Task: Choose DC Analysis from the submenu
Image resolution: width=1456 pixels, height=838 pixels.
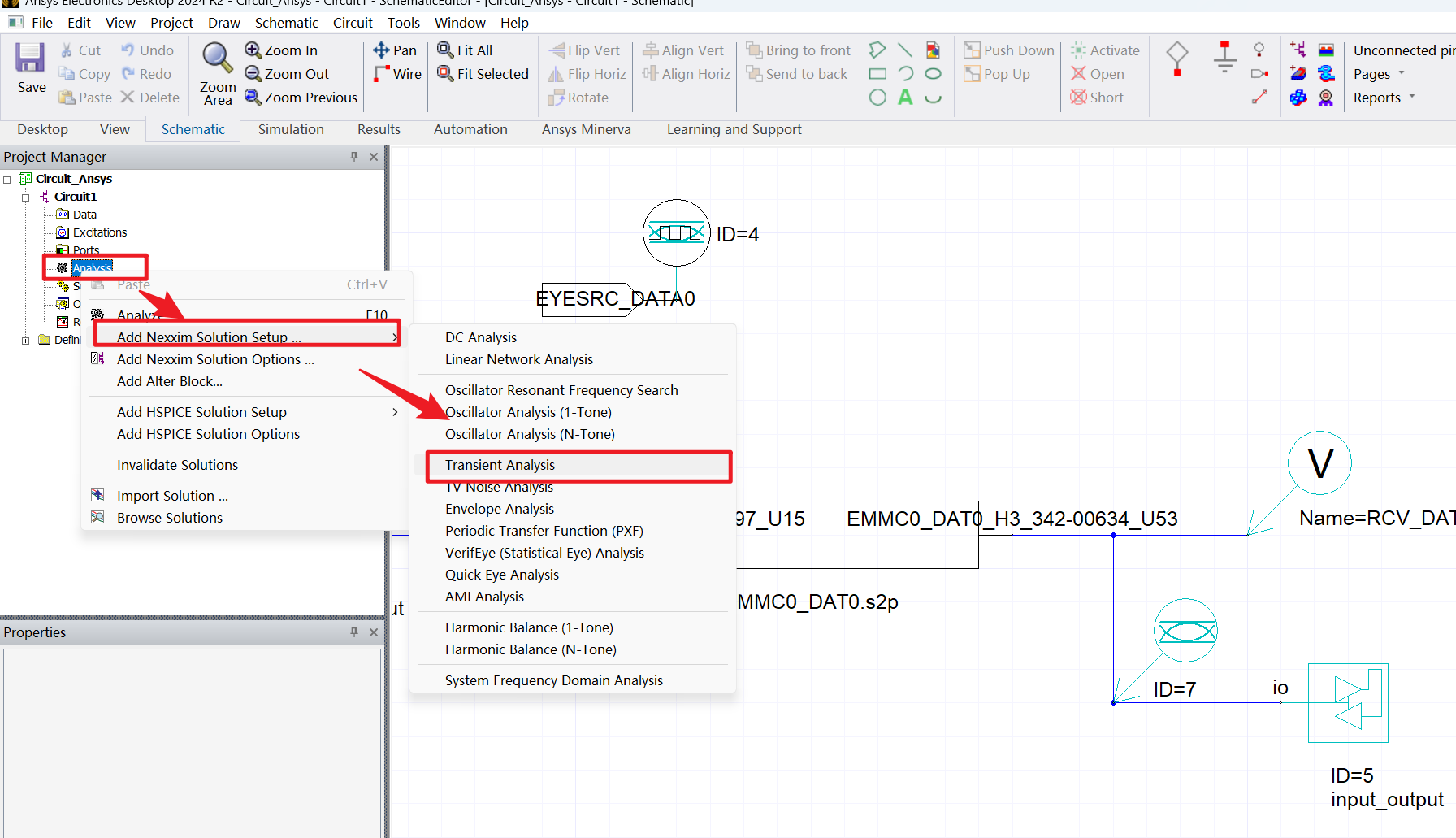Action: click(573, 337)
